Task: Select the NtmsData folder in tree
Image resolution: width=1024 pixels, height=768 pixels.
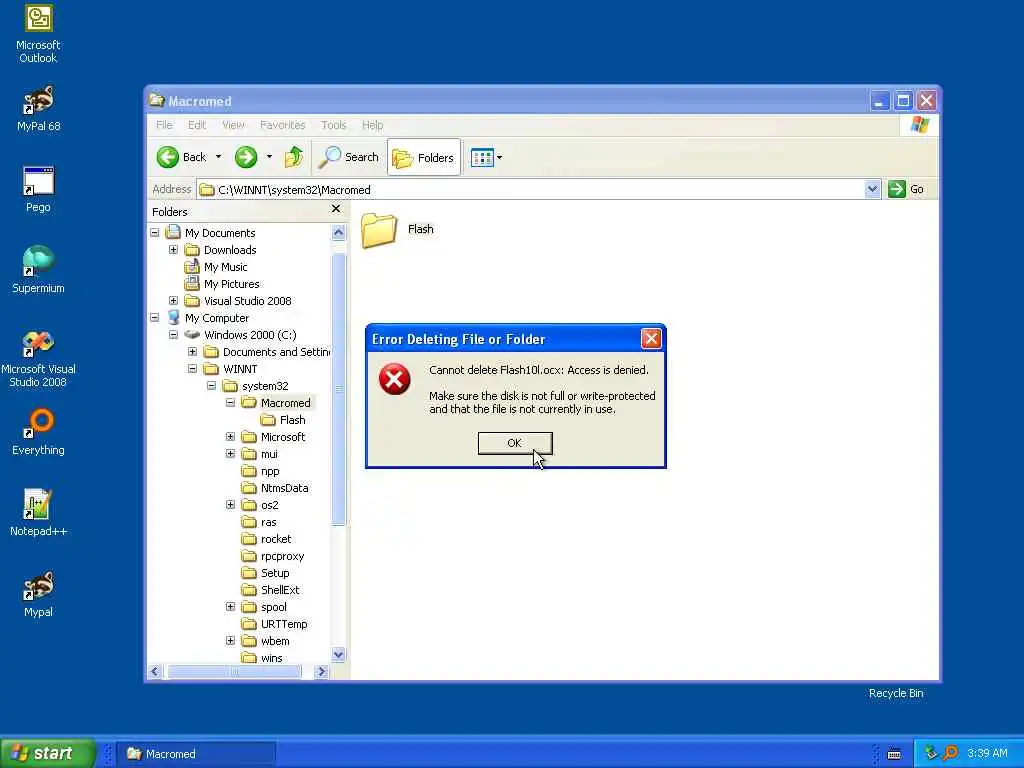Action: pos(275,488)
